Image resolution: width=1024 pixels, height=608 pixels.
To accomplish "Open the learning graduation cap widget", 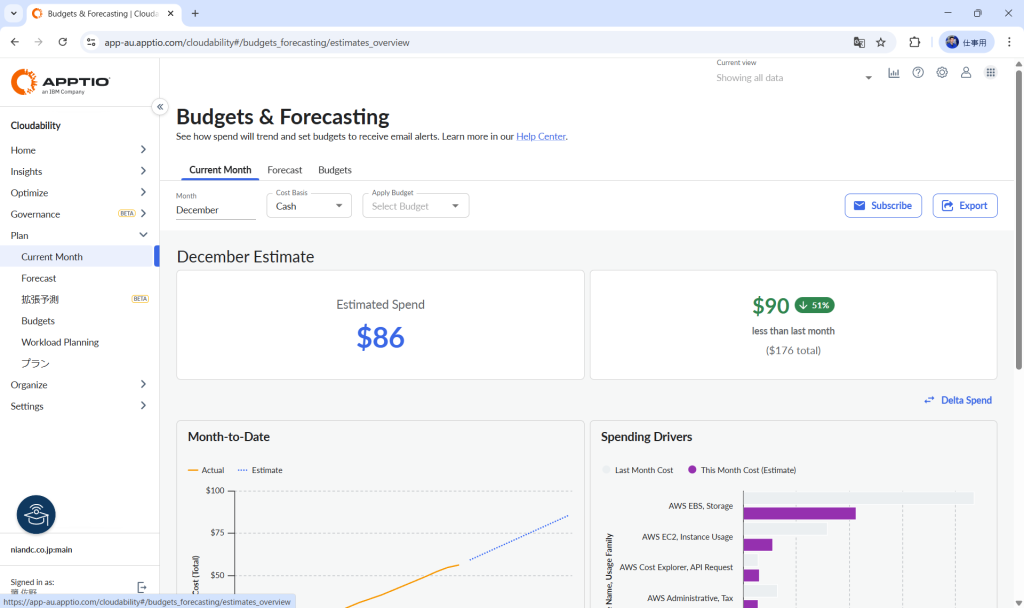I will (x=36, y=515).
